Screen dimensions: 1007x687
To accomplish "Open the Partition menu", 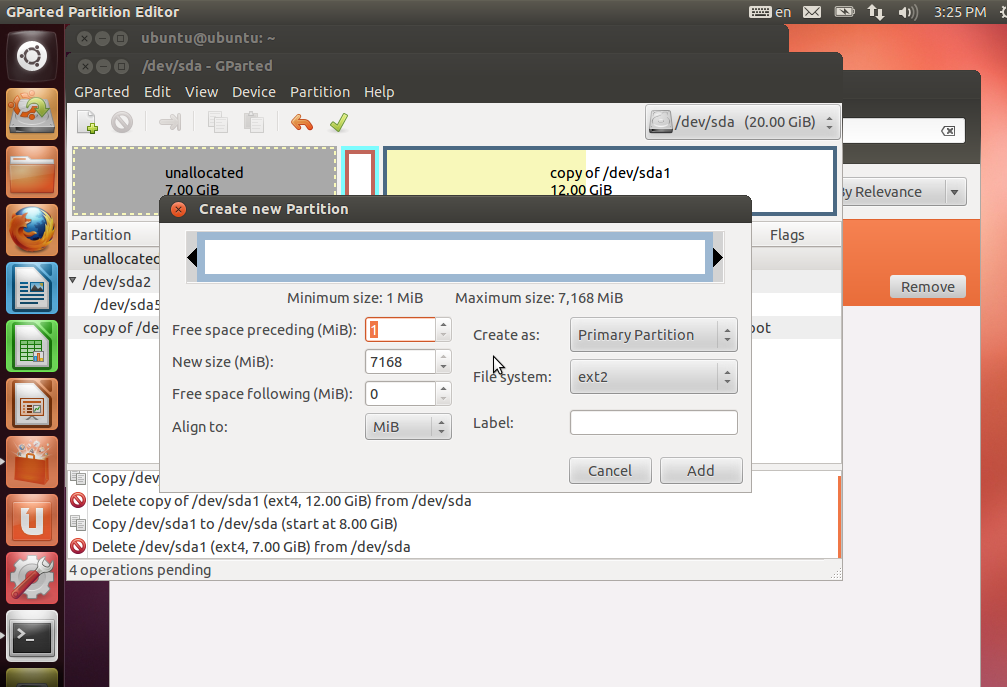I will (x=319, y=91).
